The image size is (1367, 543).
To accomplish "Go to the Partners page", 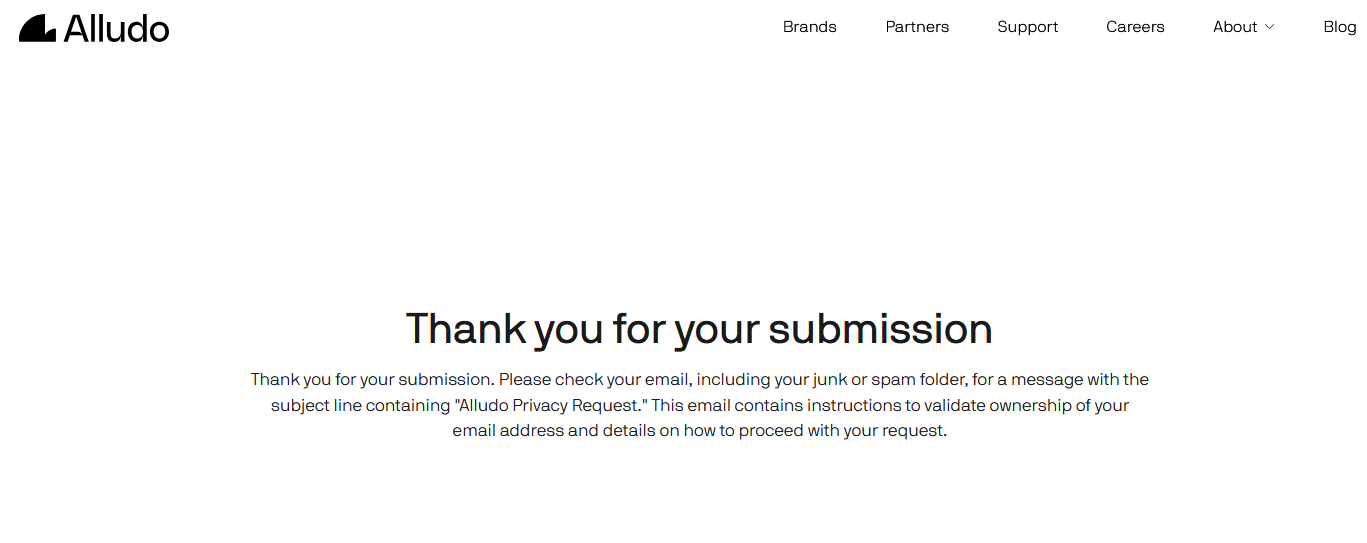I will pyautogui.click(x=917, y=27).
